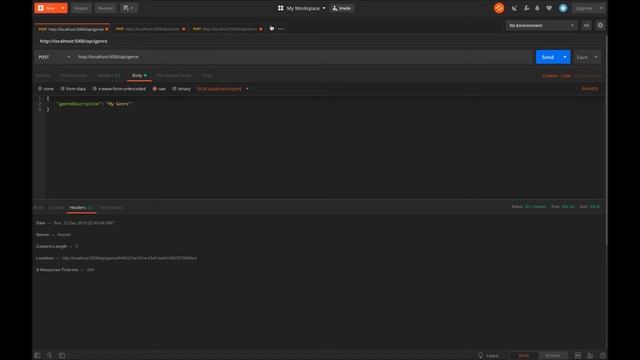This screenshot has width=640, height=360.
Task: Click the Beautify link
Action: pos(590,89)
